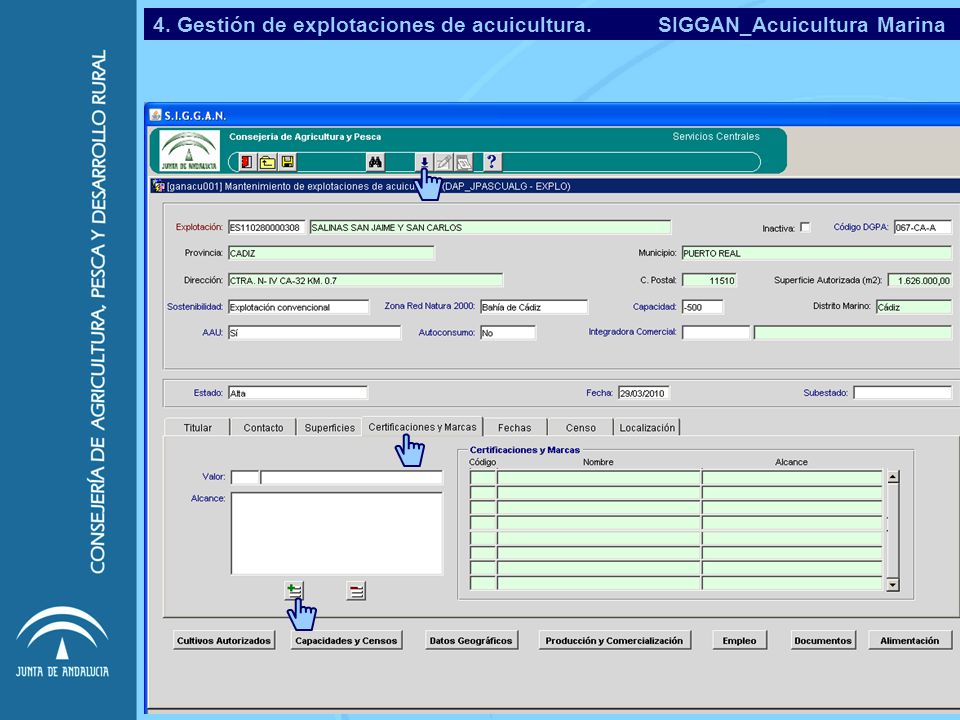
Task: Add a certification row with the green plus icon
Action: (x=294, y=591)
